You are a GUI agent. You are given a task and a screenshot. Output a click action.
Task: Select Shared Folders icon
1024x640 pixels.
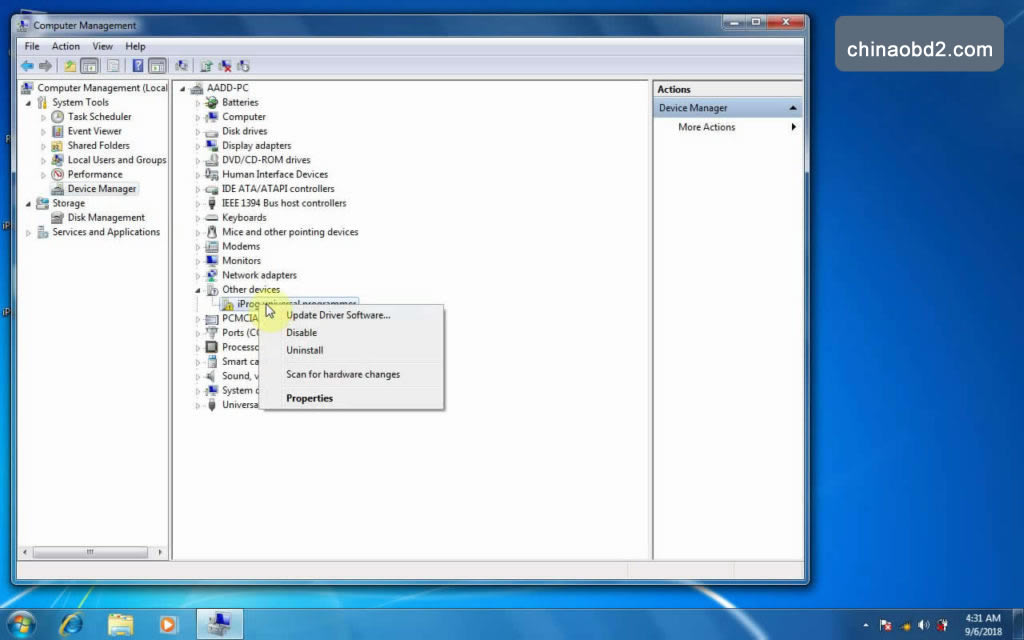pos(57,145)
